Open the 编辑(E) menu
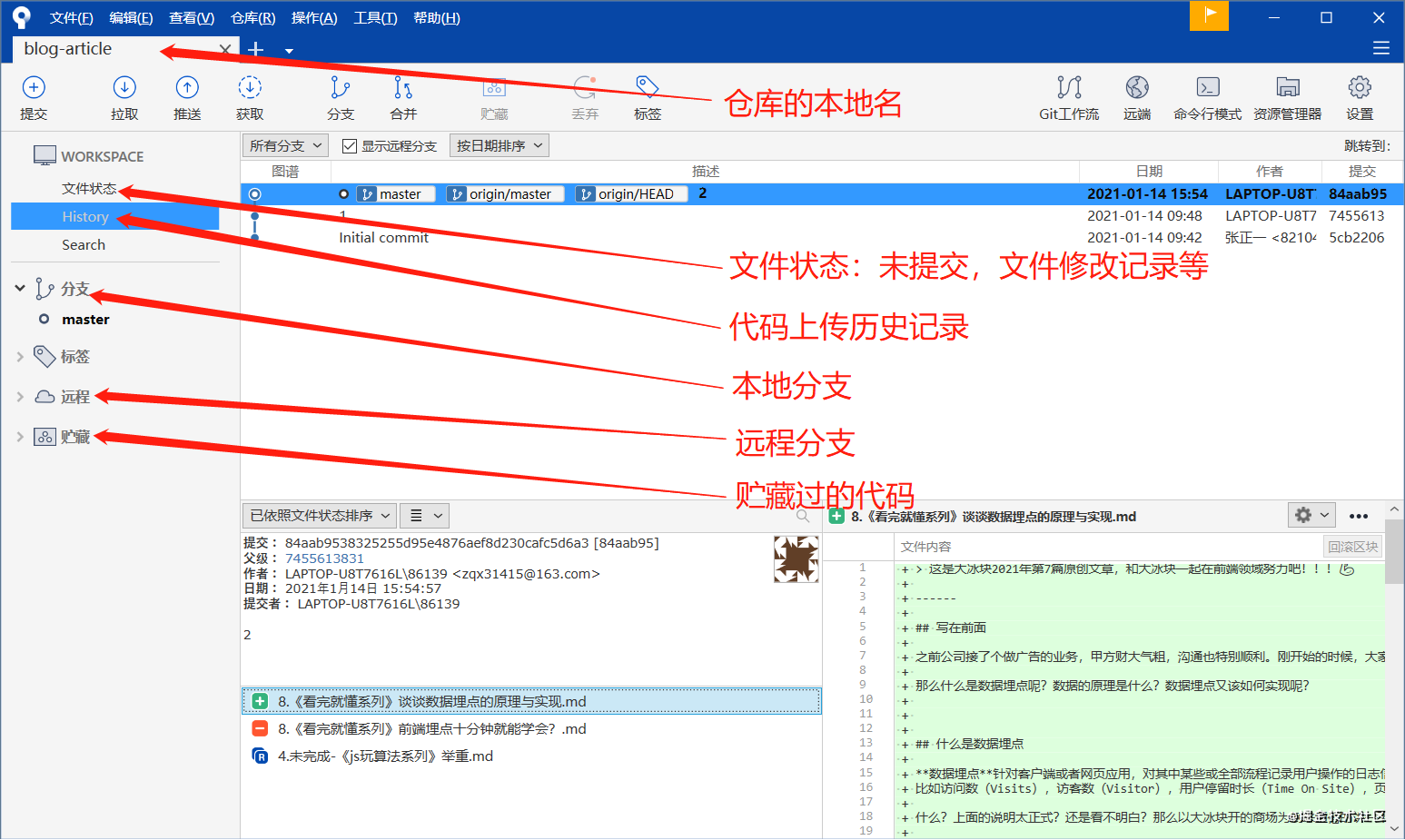Screen dimensions: 1405x840 click(x=131, y=17)
